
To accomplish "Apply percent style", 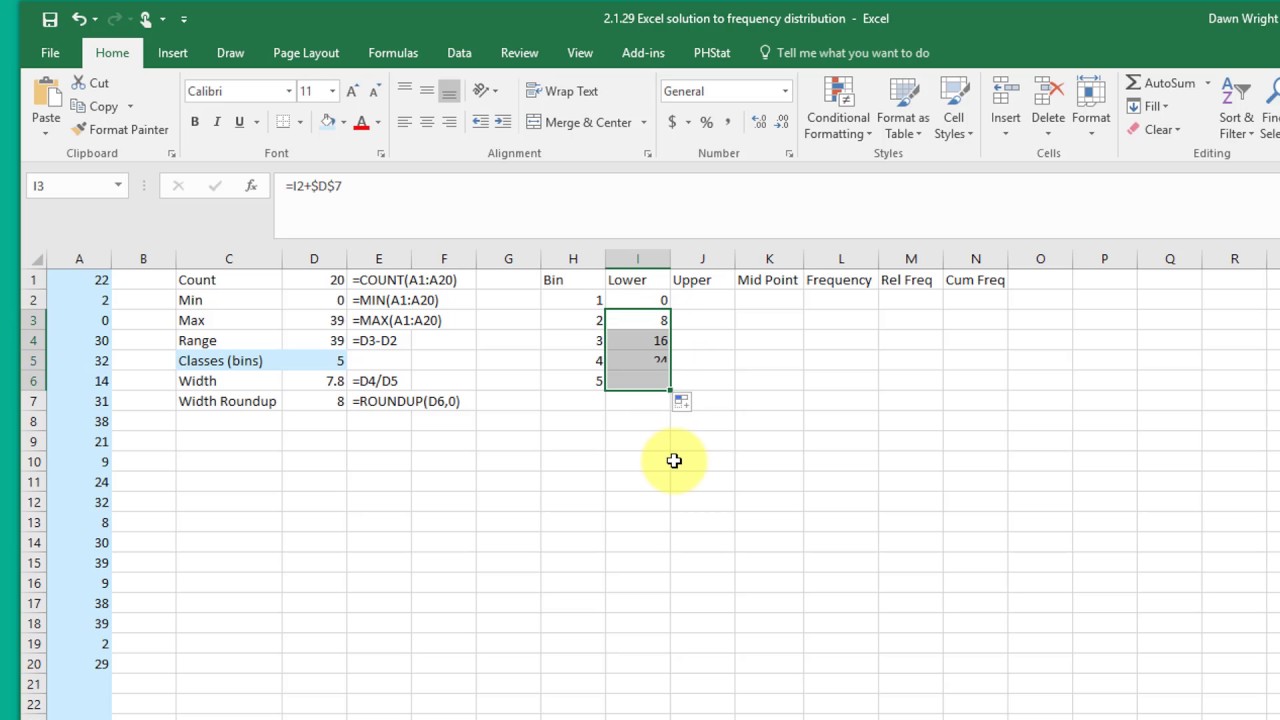I will 706,122.
